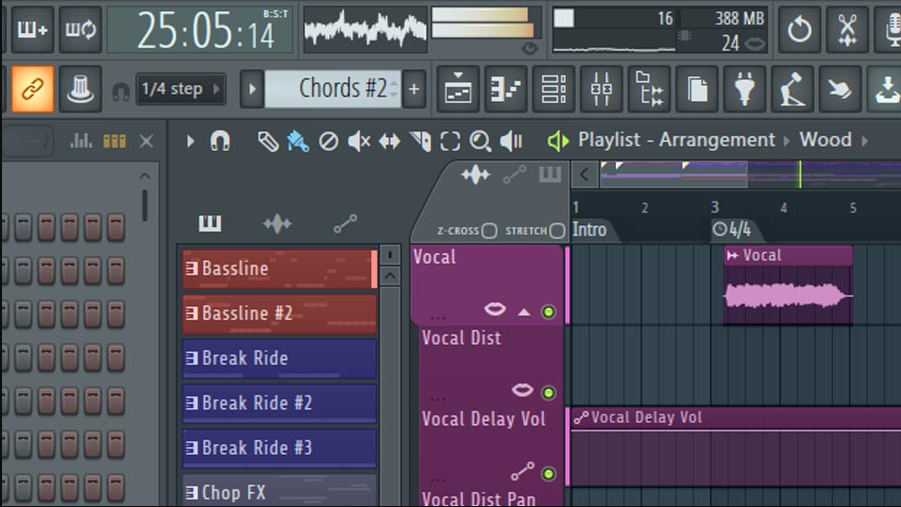Open the pattern menu arrow left of Chords #2

pyautogui.click(x=252, y=89)
